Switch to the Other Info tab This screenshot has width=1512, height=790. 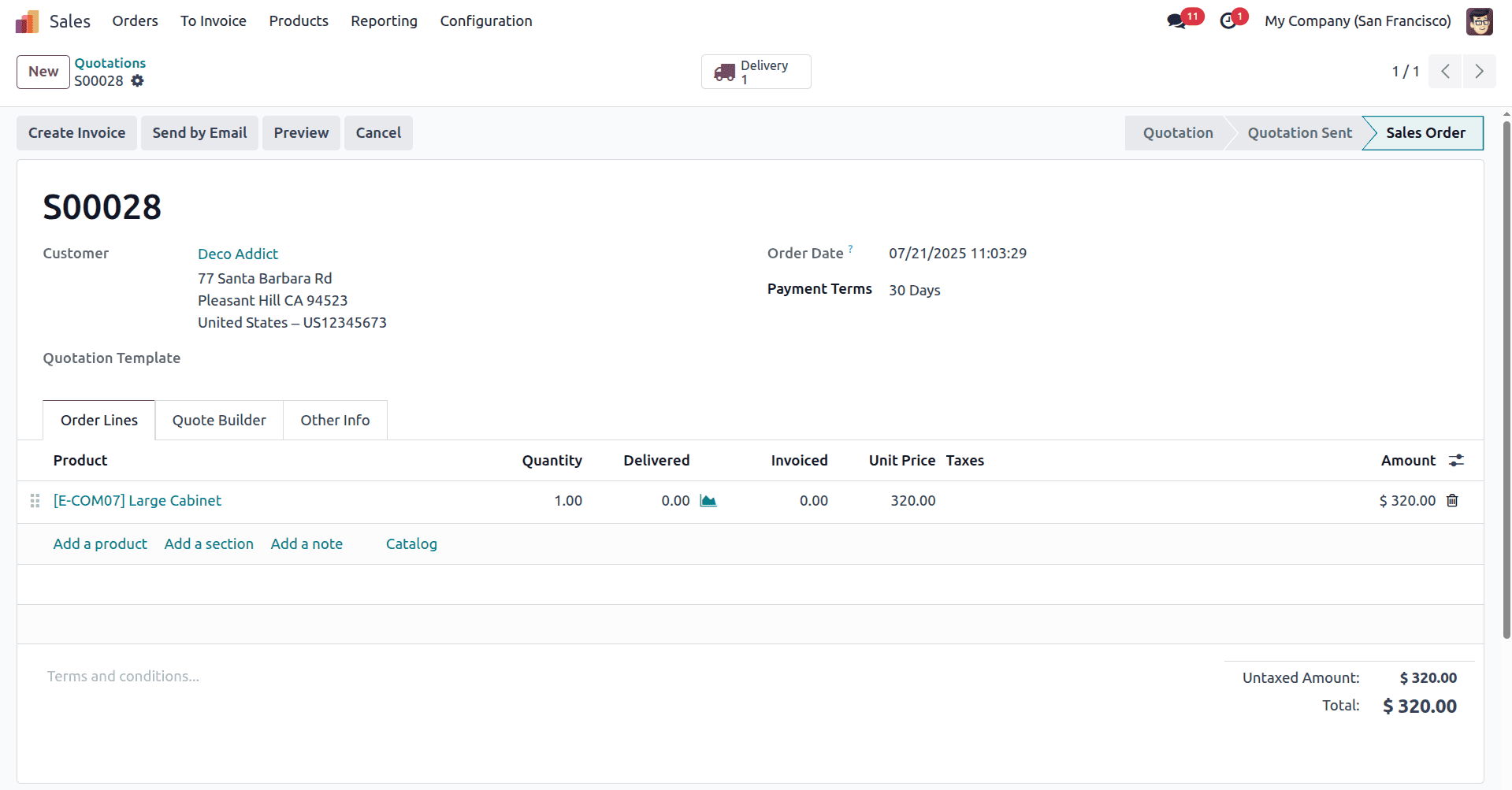tap(334, 420)
